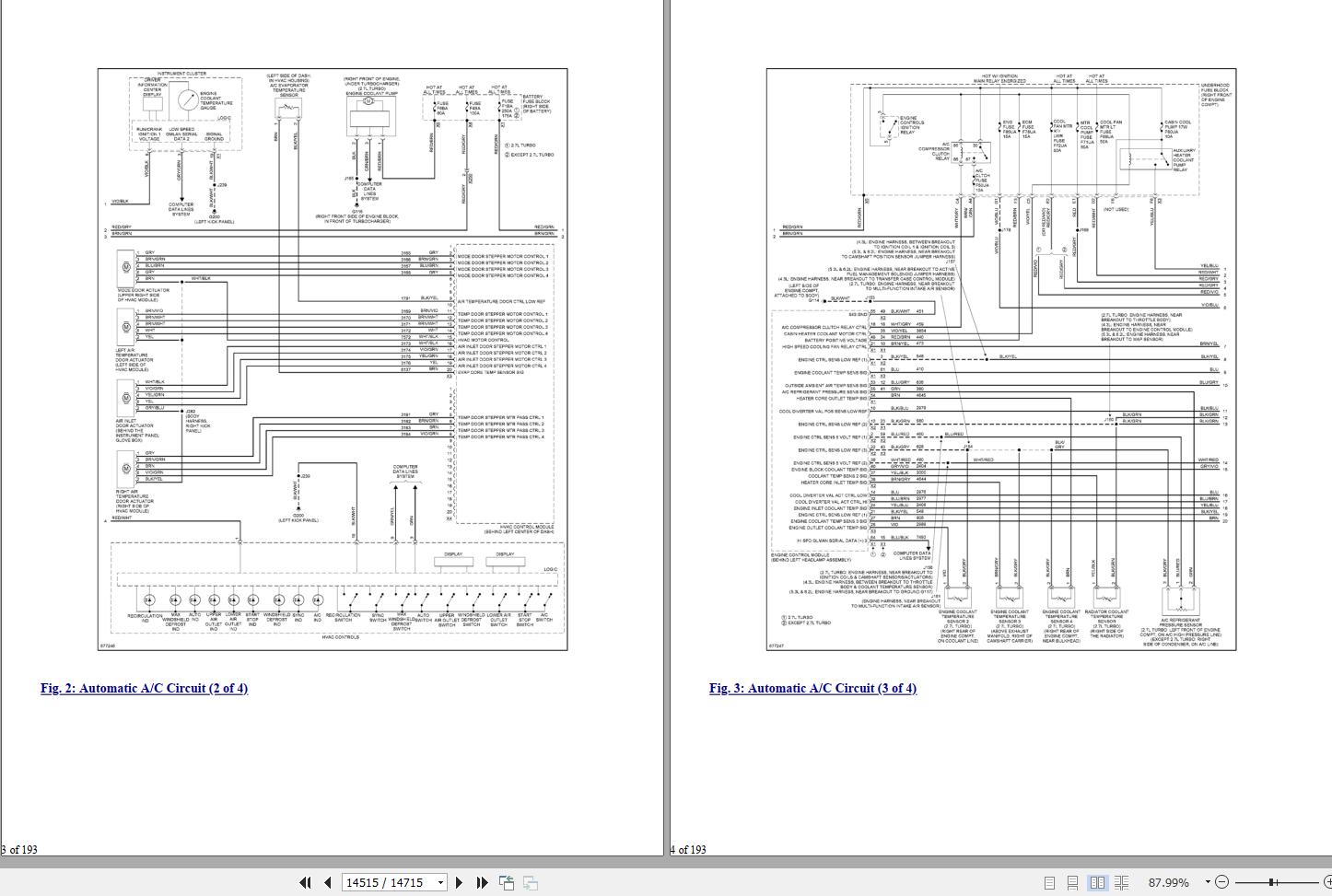The height and width of the screenshot is (896, 1332).
Task: Switch to continuous facing layout
Action: (x=1121, y=882)
